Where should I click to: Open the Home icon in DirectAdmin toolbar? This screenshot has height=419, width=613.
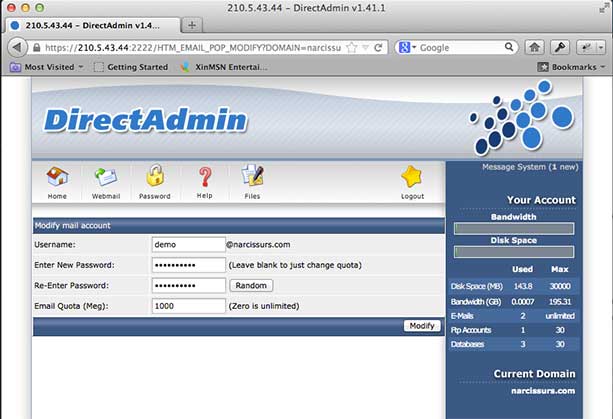click(57, 177)
